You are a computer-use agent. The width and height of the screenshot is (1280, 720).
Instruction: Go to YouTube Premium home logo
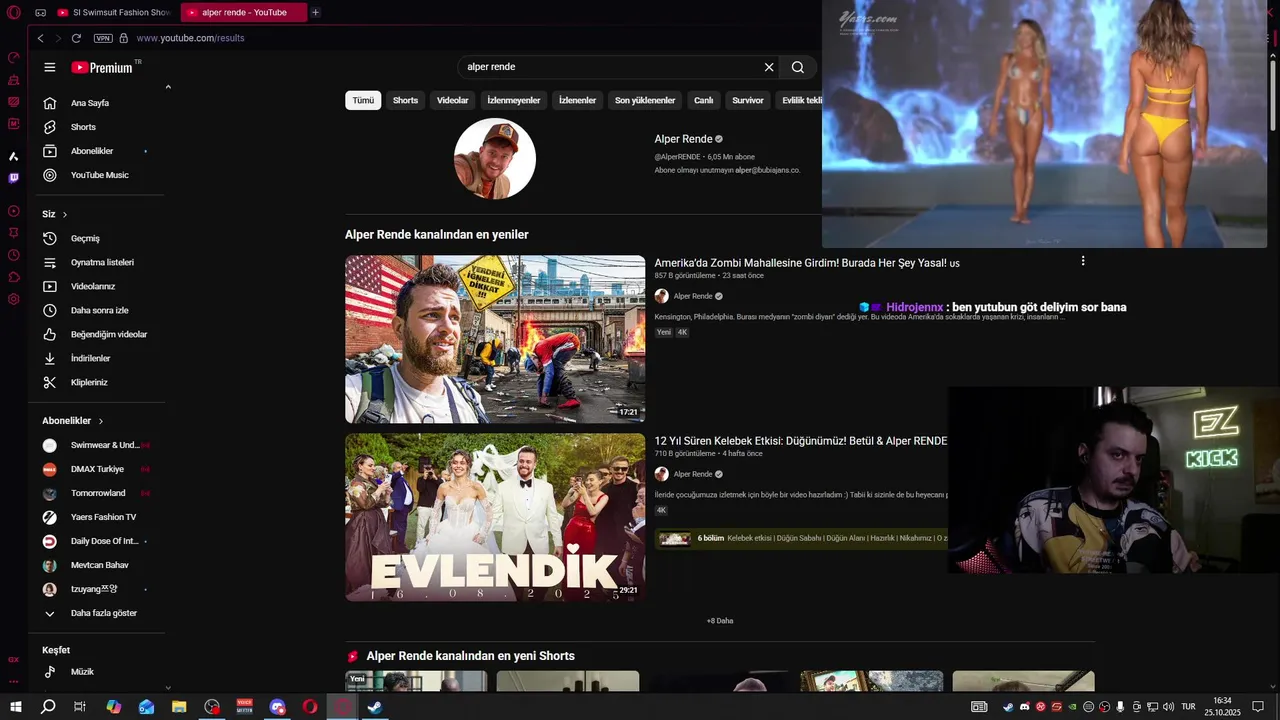pos(105,67)
